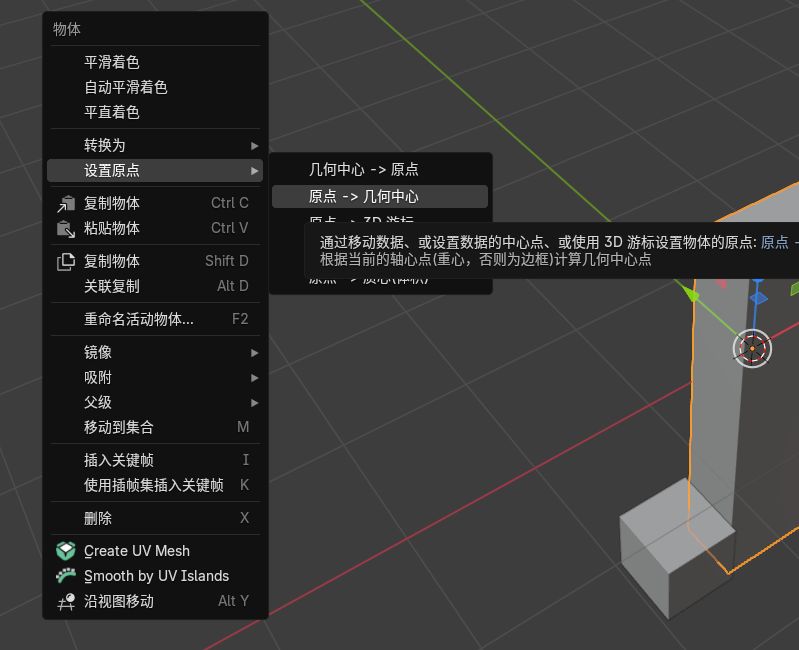The image size is (799, 650).
Task: Copy objects with 复制物体 Ctrl C
Action: tap(155, 203)
